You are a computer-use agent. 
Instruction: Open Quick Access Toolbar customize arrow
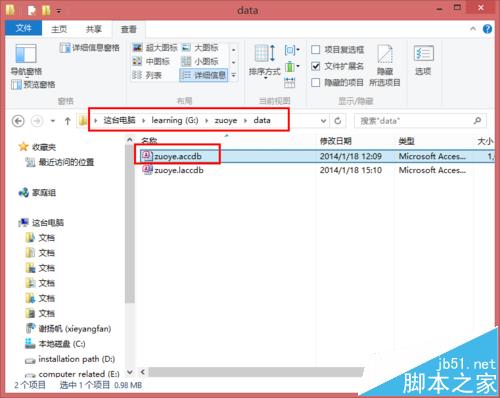click(x=59, y=11)
